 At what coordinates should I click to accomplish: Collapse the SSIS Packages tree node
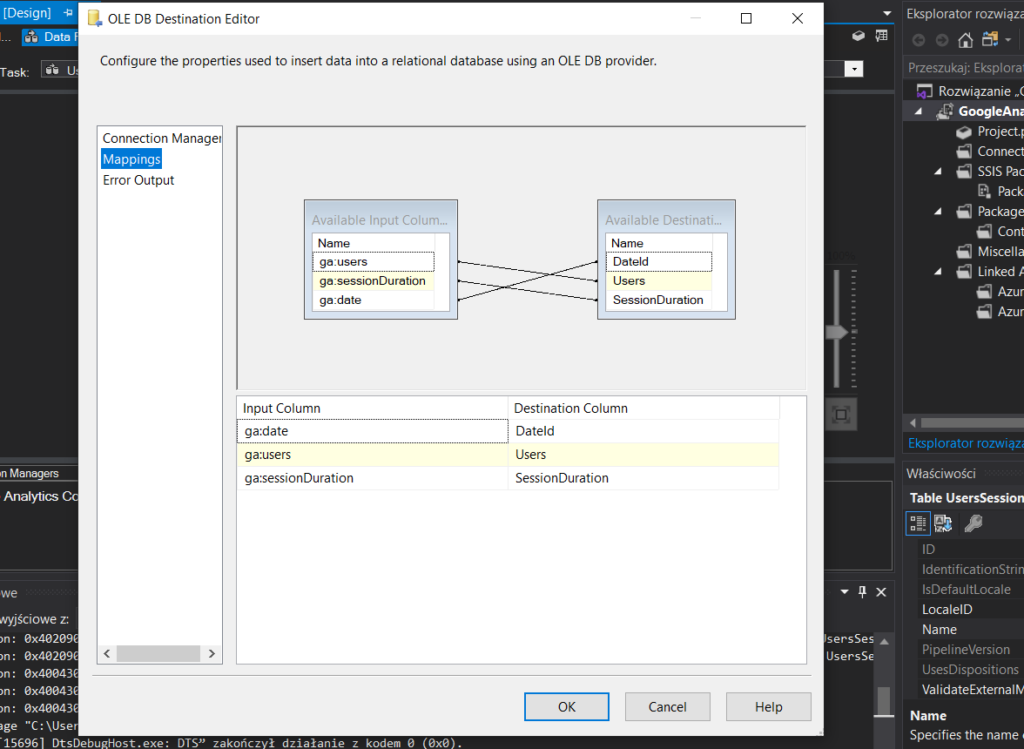pyautogui.click(x=938, y=172)
